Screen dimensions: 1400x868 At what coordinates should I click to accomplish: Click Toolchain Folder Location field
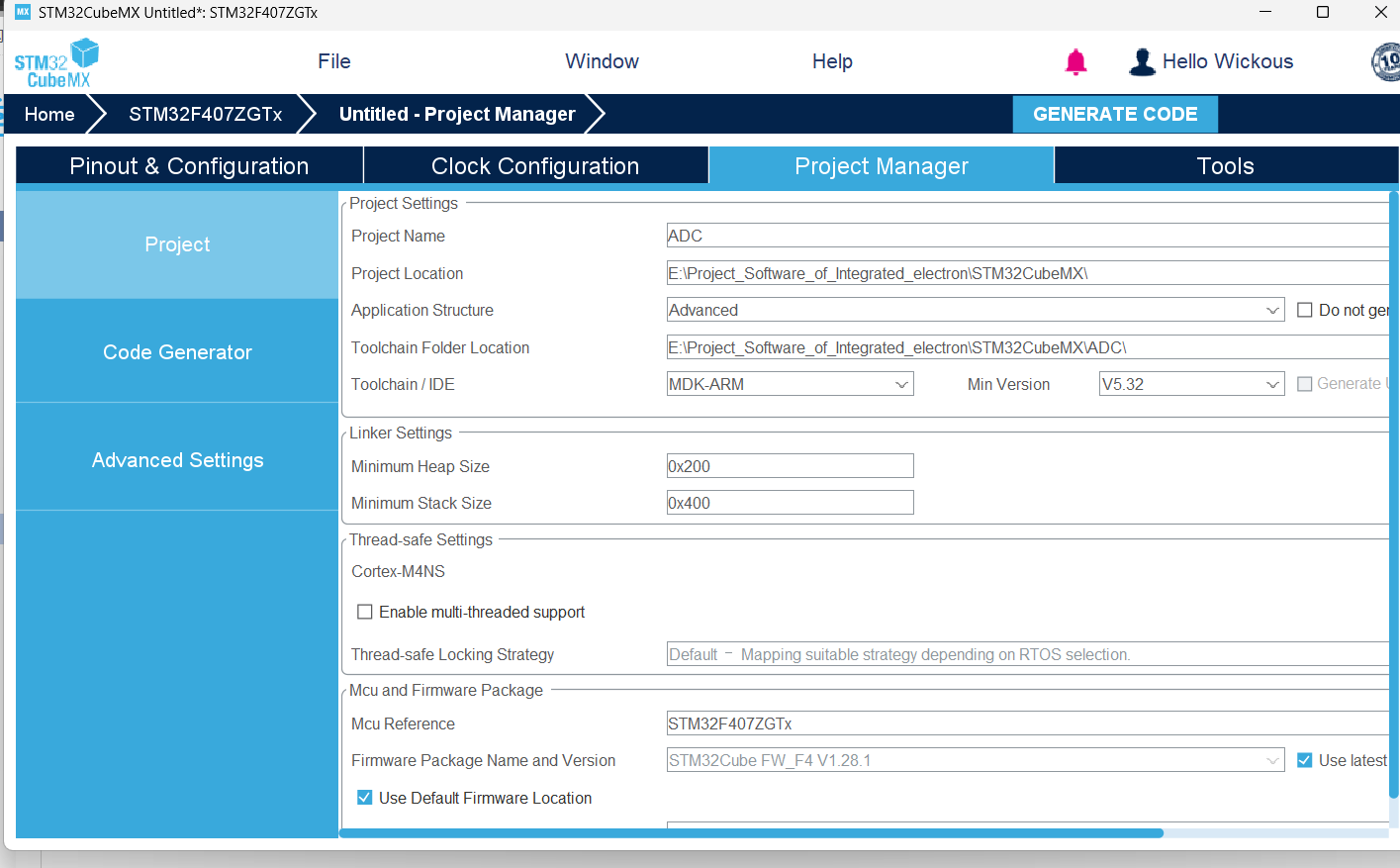pyautogui.click(x=1027, y=347)
